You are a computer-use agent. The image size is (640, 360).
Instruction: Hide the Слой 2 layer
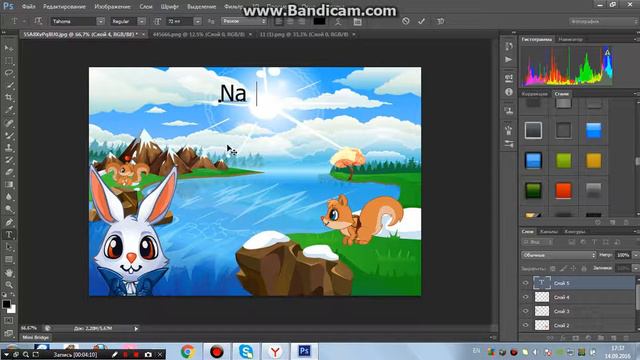coord(526,325)
